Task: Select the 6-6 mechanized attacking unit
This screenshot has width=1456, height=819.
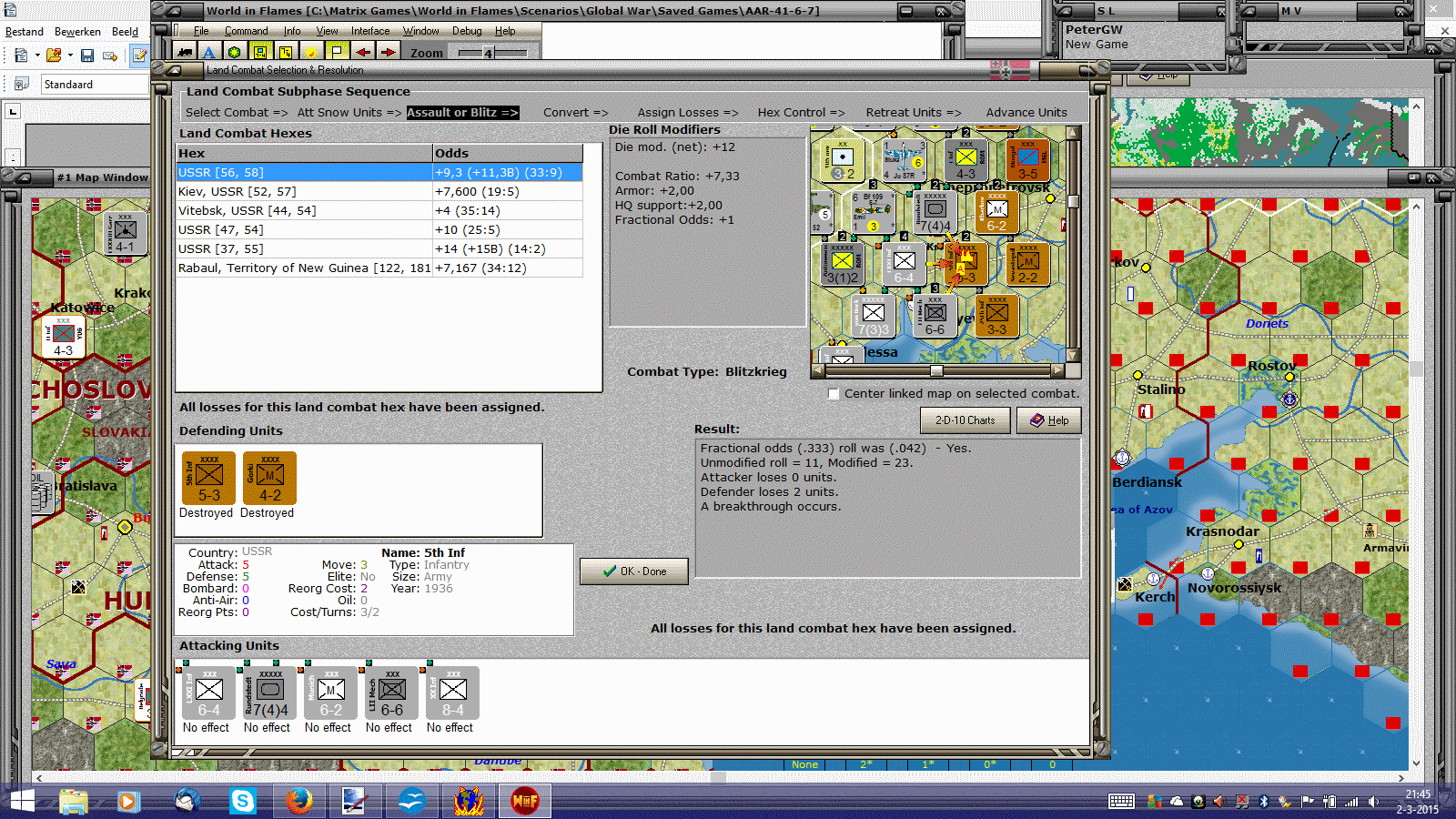Action: coord(391,693)
